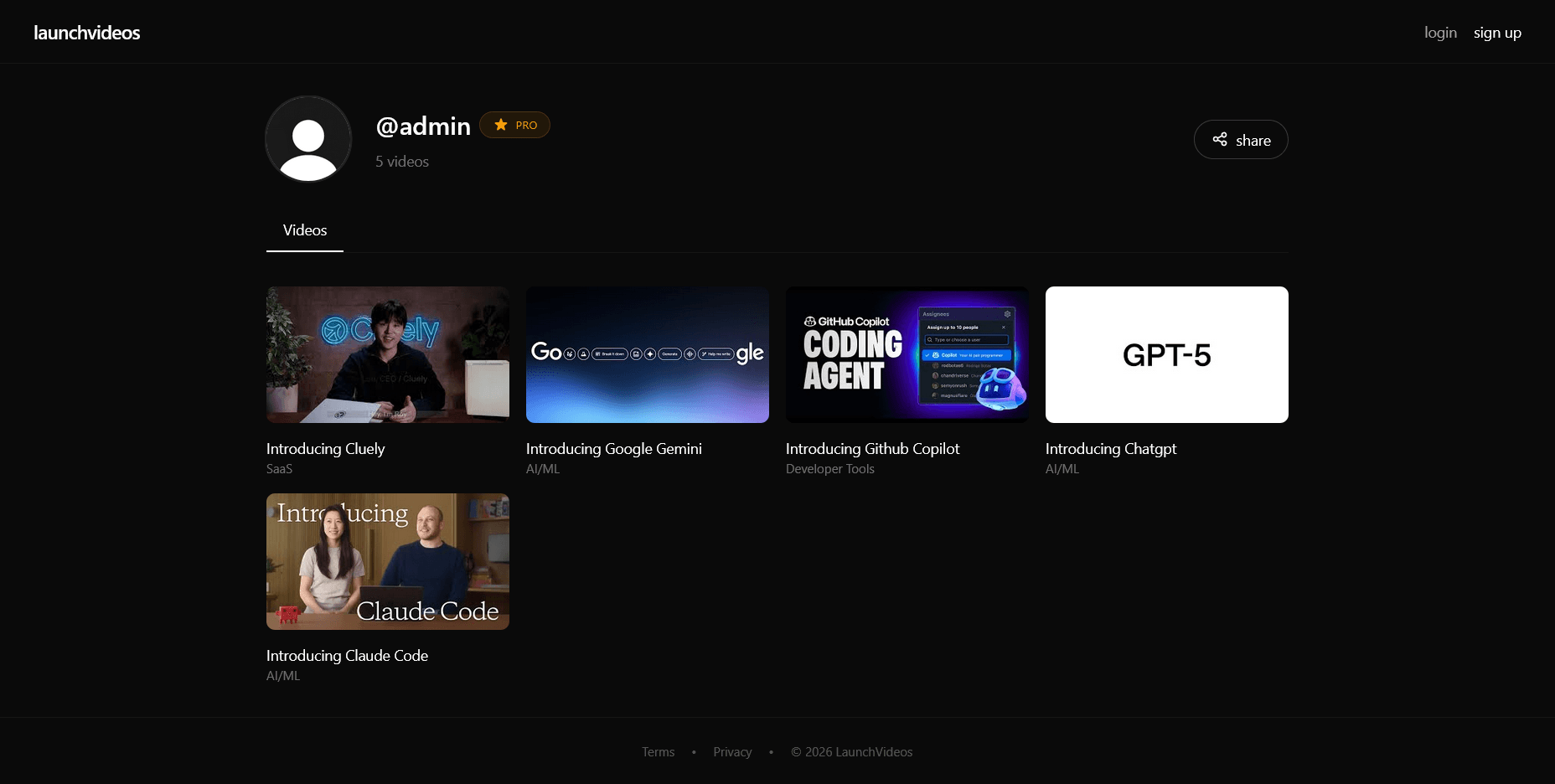This screenshot has height=784, width=1555.
Task: Select the PRO badge
Action: 514,124
